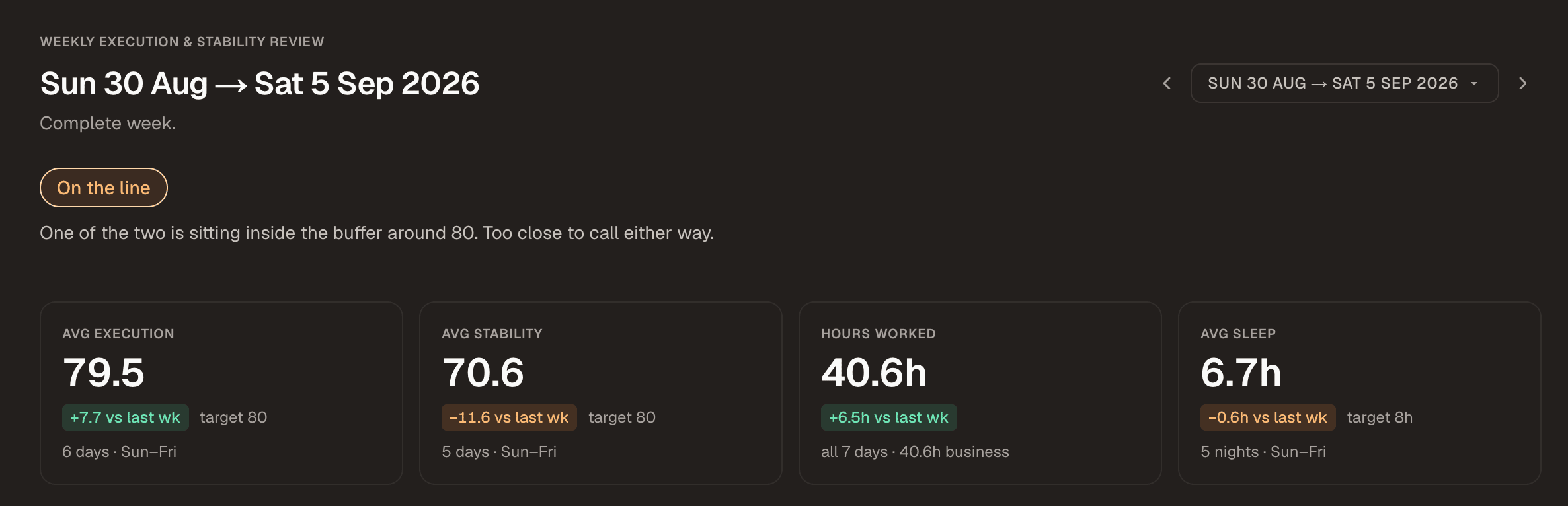The height and width of the screenshot is (506, 1568).
Task: Click the +7.7 vs last wk badge
Action: pos(126,417)
